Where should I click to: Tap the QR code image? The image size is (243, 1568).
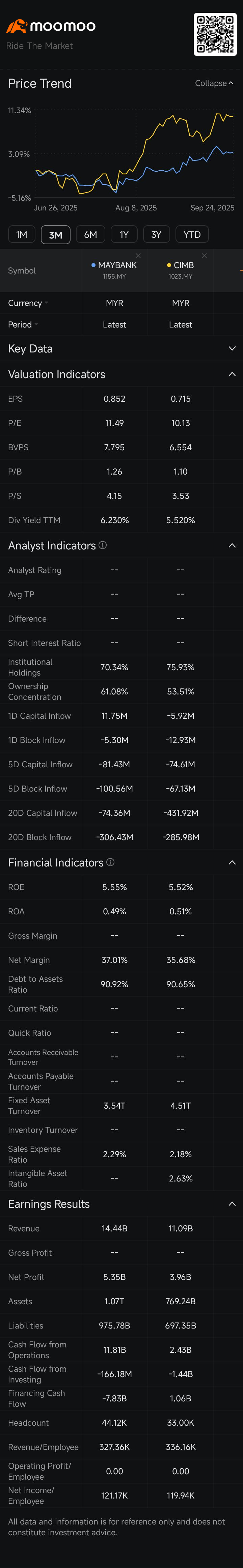click(215, 35)
